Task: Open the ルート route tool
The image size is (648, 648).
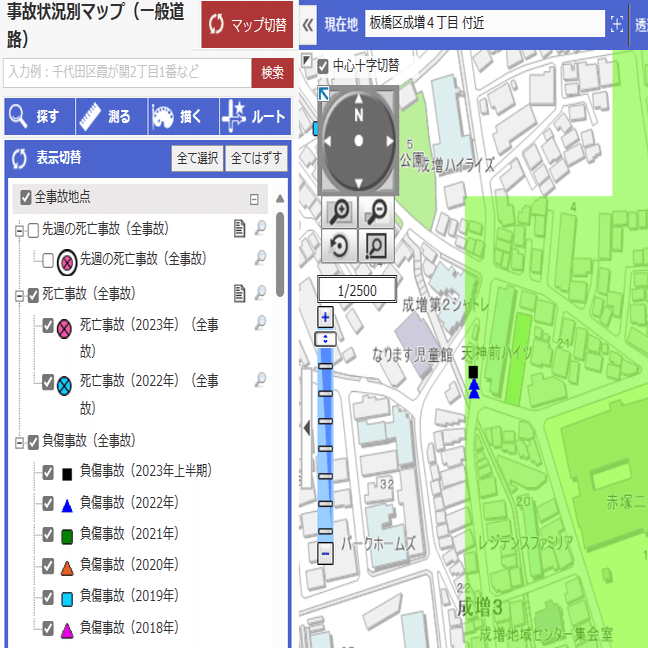Action: (x=255, y=117)
